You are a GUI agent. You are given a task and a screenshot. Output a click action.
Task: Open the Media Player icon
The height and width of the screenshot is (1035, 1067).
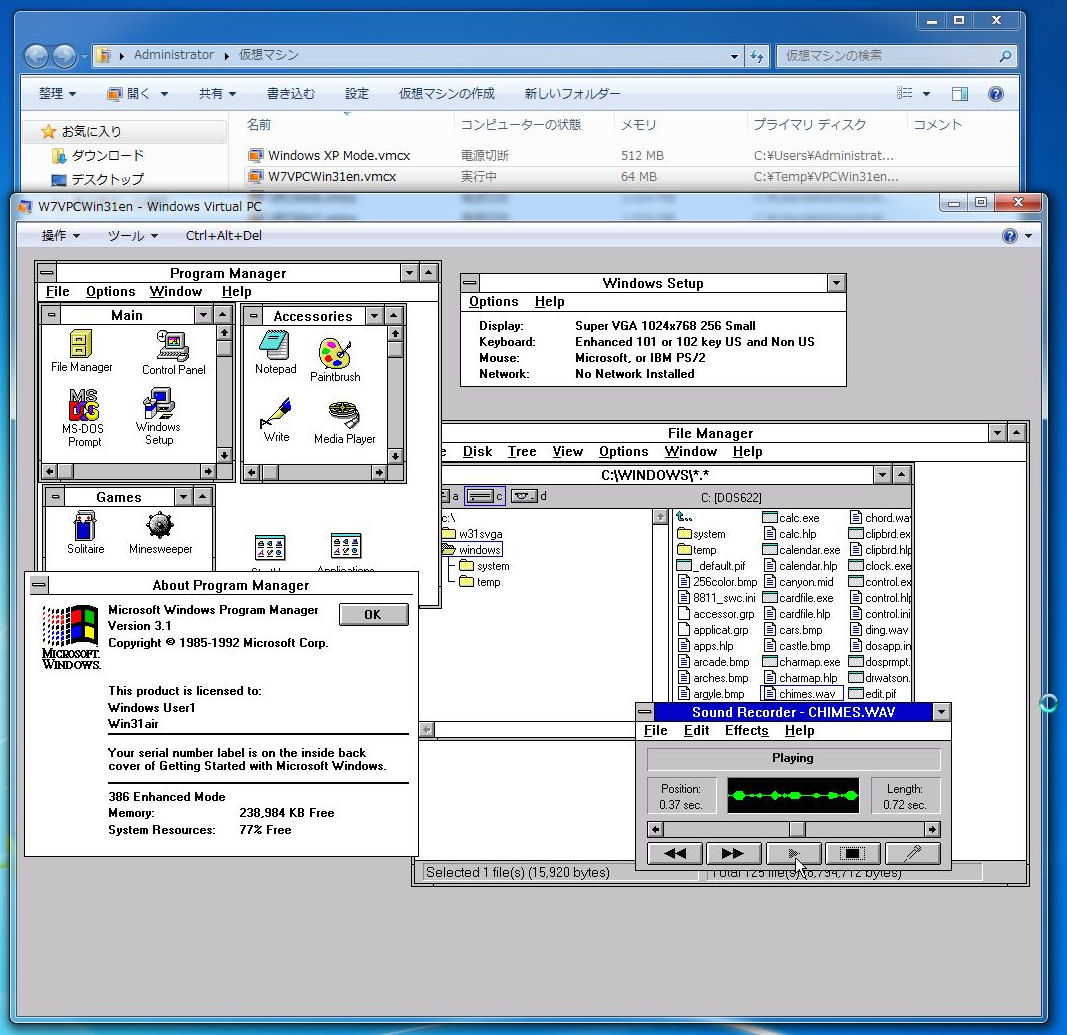pyautogui.click(x=344, y=423)
